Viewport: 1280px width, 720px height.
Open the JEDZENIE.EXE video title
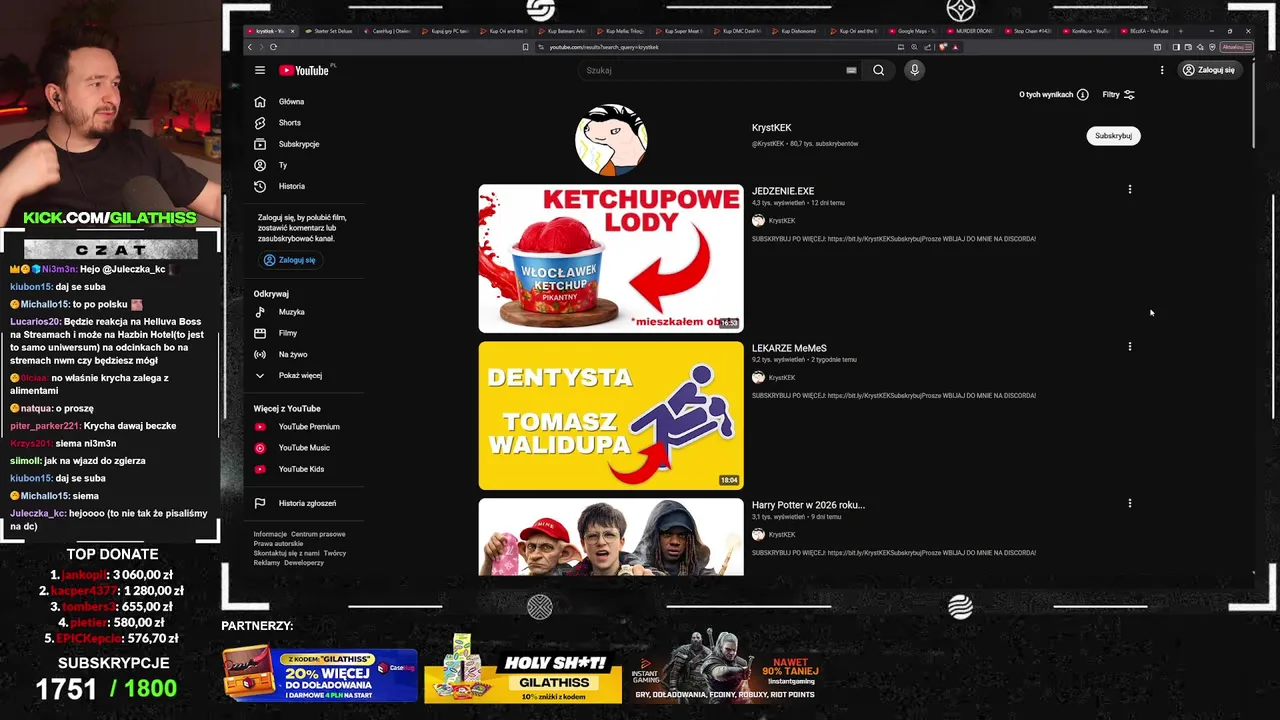(783, 191)
